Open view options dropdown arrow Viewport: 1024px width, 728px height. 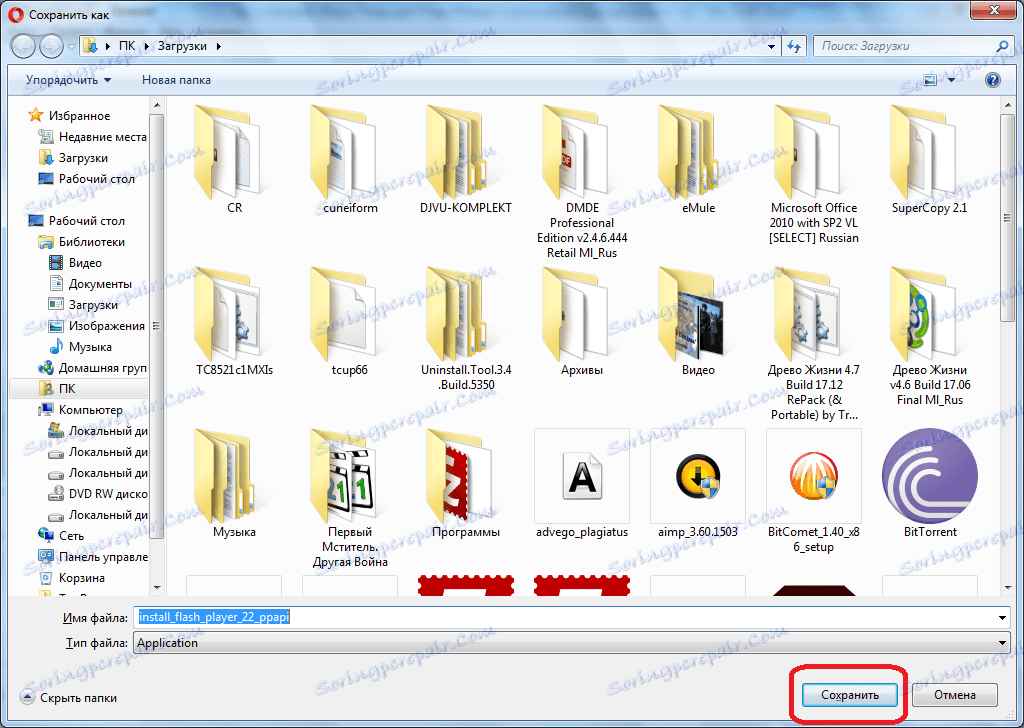click(951, 80)
